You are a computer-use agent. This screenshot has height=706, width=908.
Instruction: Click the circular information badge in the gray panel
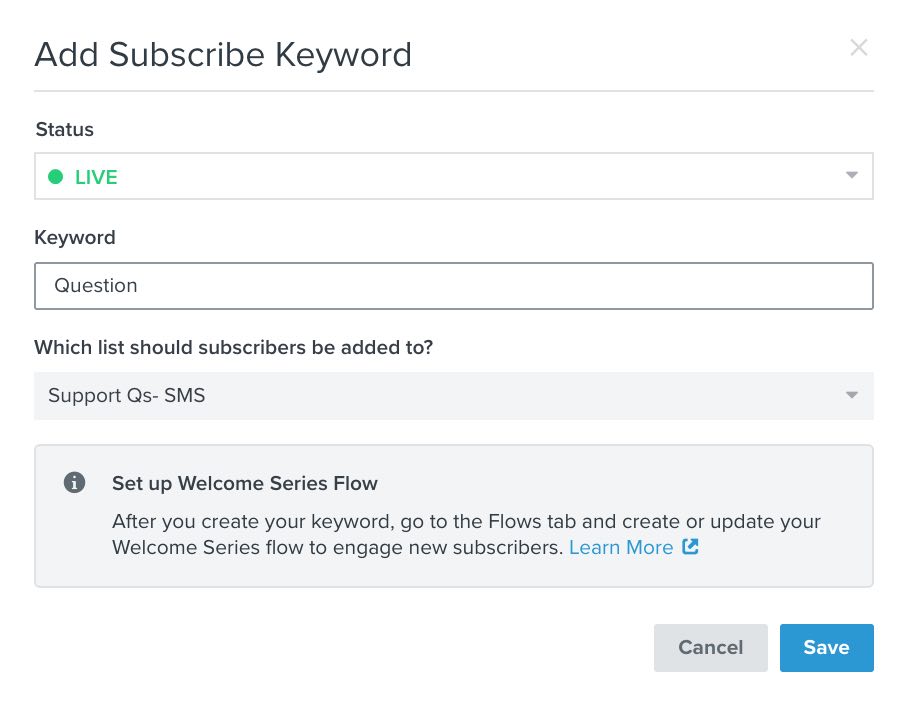point(74,482)
